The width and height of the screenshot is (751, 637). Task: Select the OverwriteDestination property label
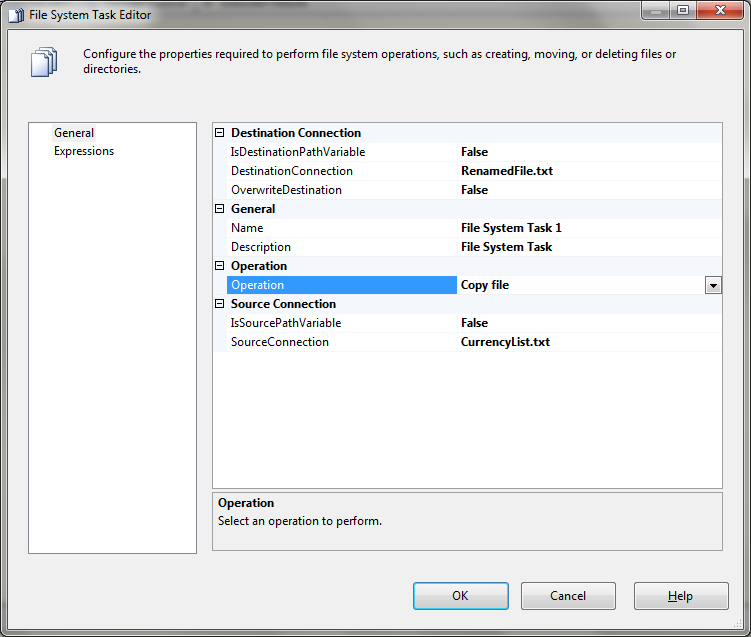point(286,190)
